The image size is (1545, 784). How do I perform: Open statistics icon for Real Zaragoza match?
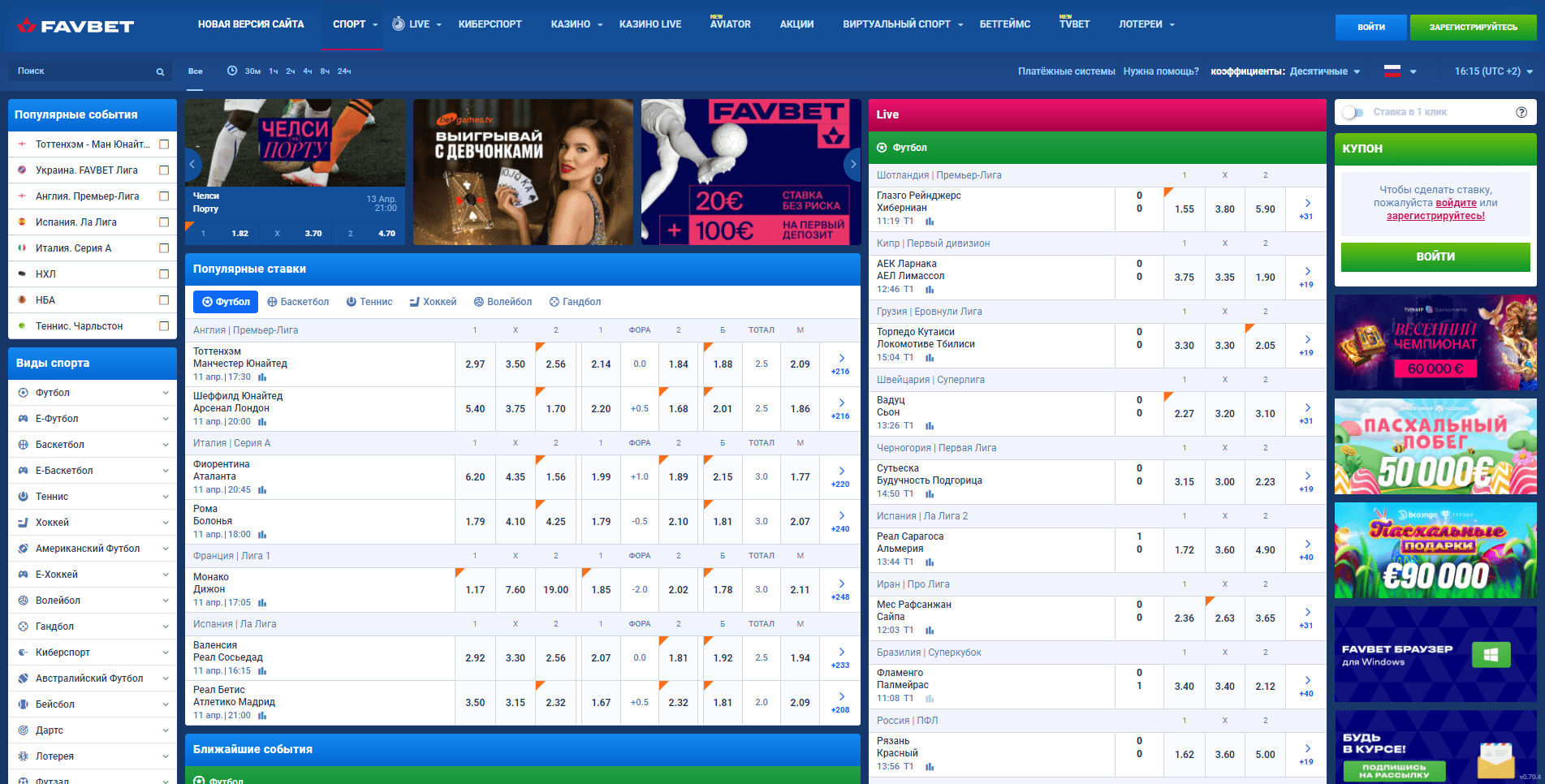[930, 562]
